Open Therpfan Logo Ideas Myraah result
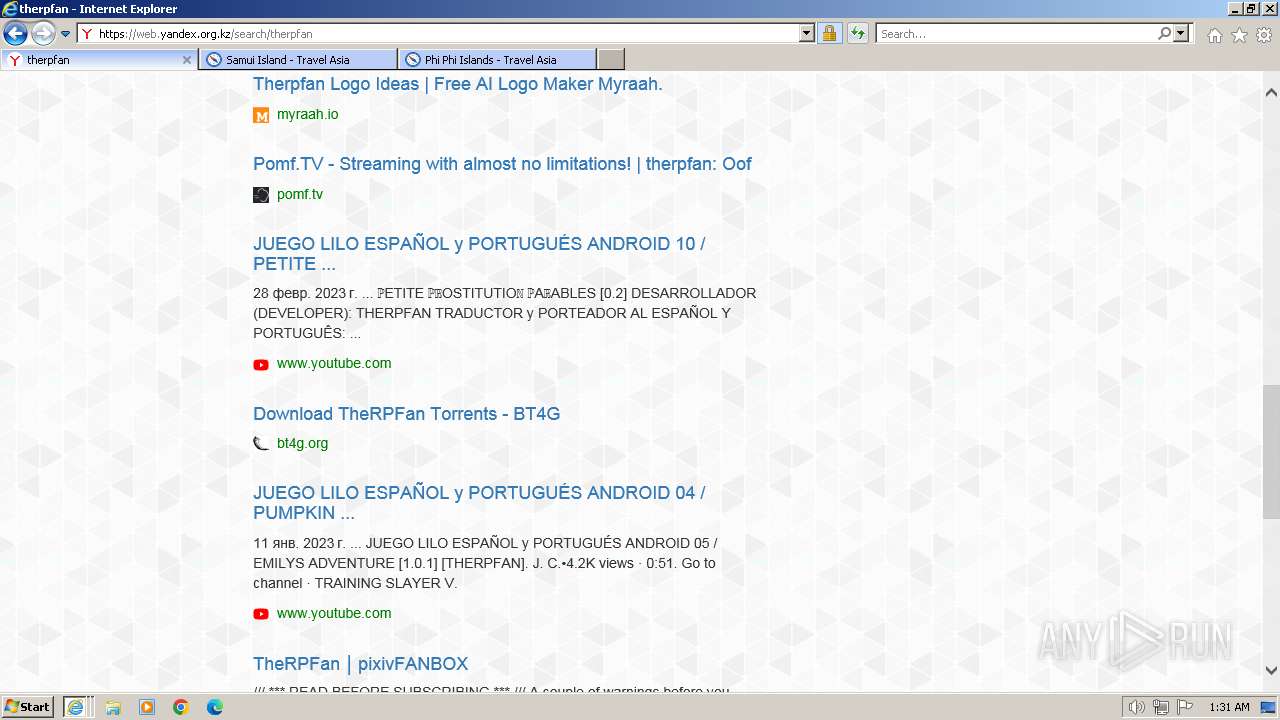Viewport: 1280px width, 720px height. (x=457, y=84)
